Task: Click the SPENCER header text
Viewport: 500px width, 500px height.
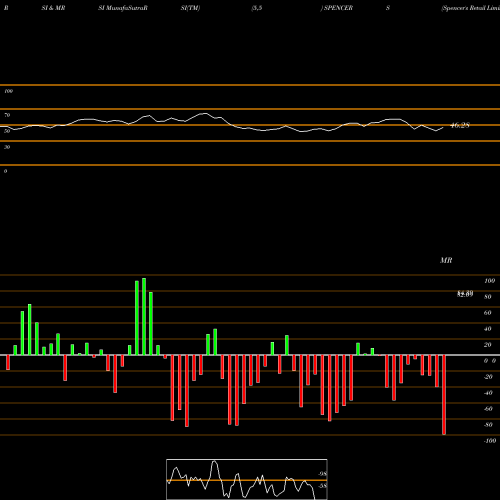Action: click(338, 8)
